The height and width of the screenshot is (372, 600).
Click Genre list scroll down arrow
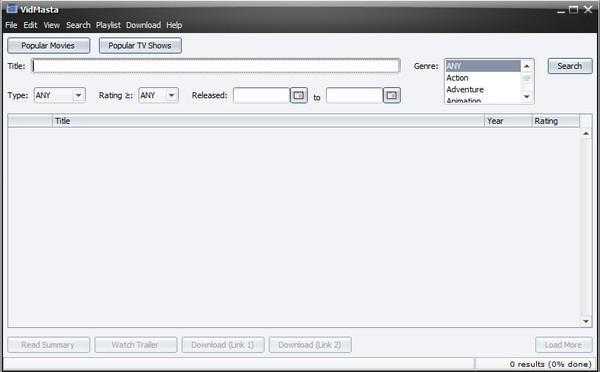pos(527,96)
